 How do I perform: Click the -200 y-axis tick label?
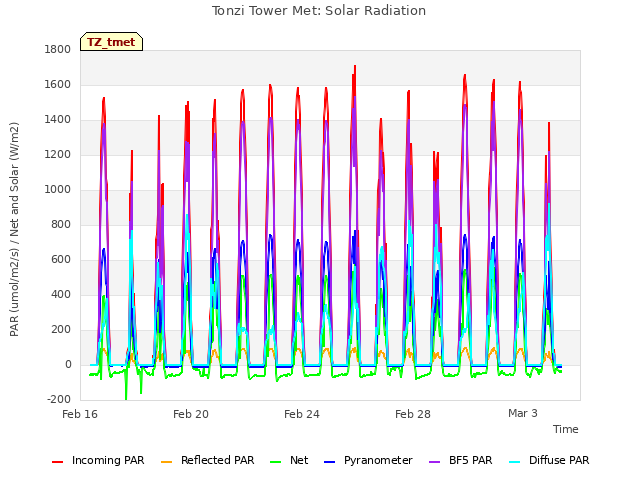[x=59, y=400]
